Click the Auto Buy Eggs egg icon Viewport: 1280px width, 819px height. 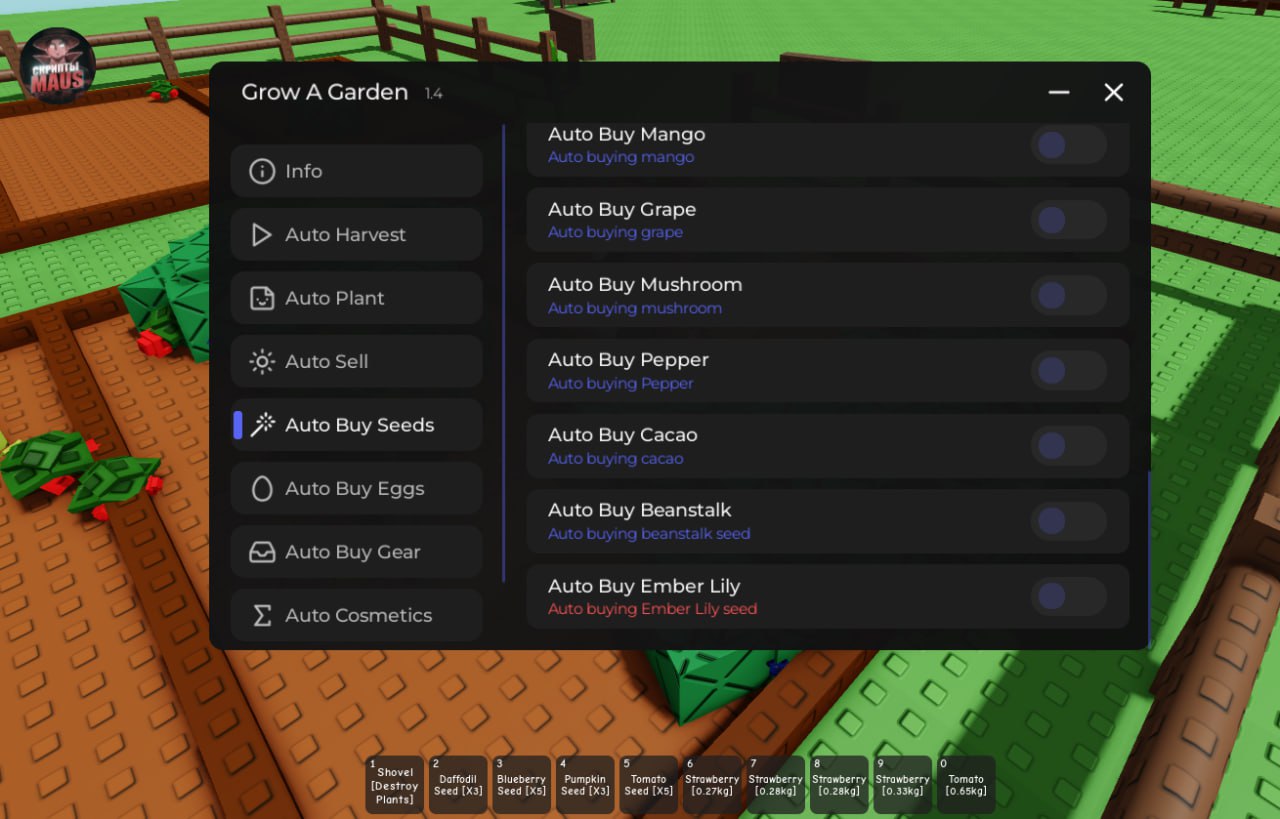262,489
